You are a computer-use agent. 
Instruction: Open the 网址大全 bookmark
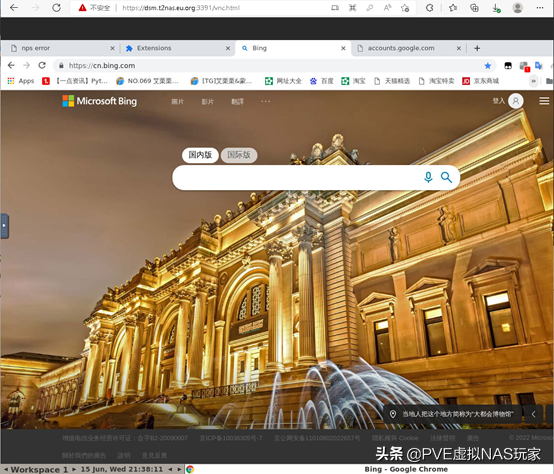tap(283, 81)
